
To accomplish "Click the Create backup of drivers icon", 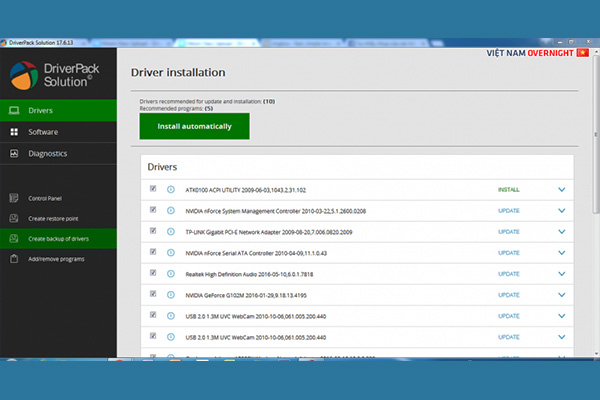I will [x=14, y=238].
